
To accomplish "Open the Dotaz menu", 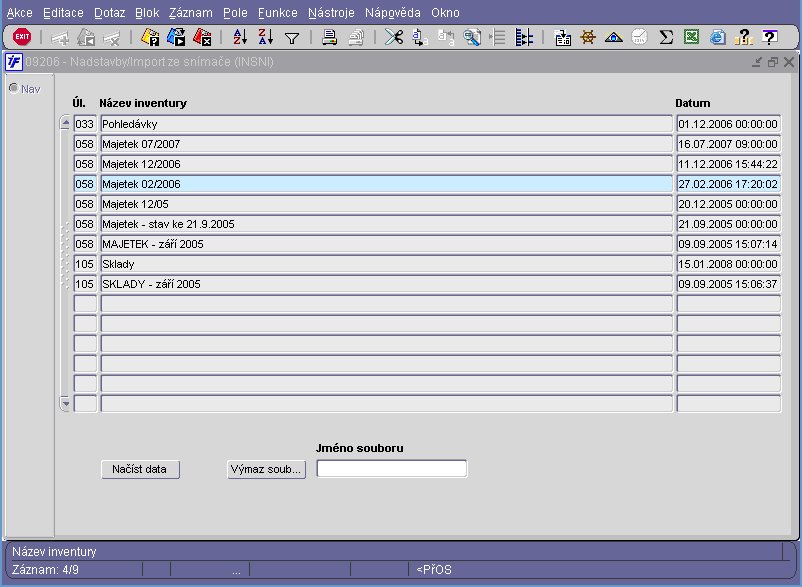I will (109, 13).
